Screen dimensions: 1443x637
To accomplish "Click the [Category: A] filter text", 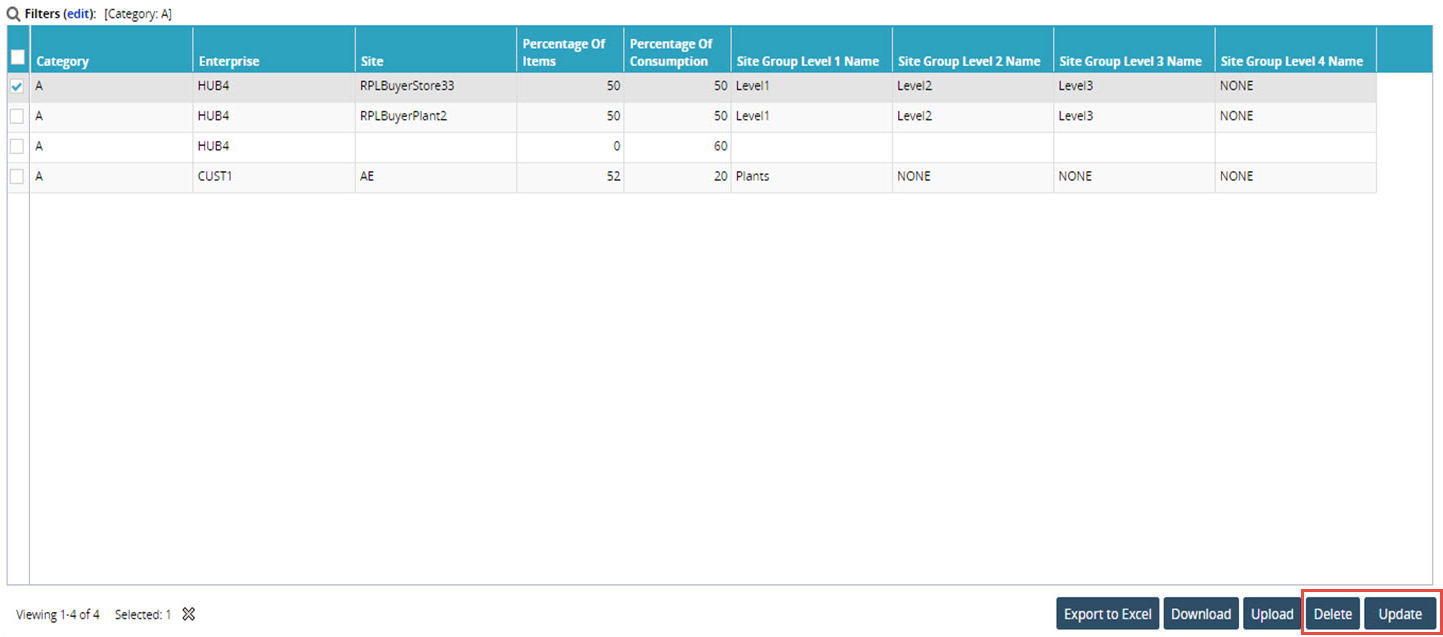I will tap(138, 14).
